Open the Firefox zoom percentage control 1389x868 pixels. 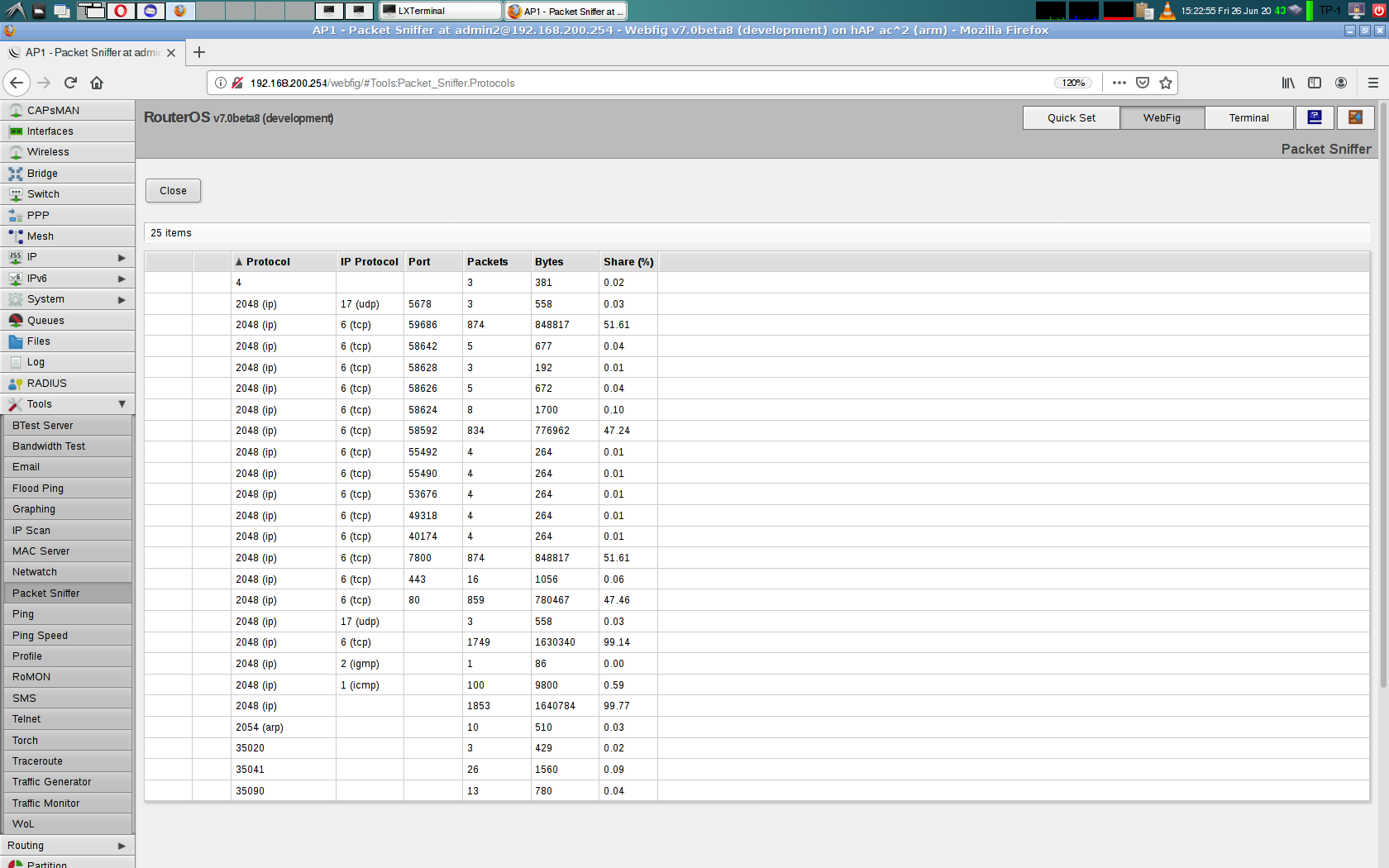coord(1073,83)
